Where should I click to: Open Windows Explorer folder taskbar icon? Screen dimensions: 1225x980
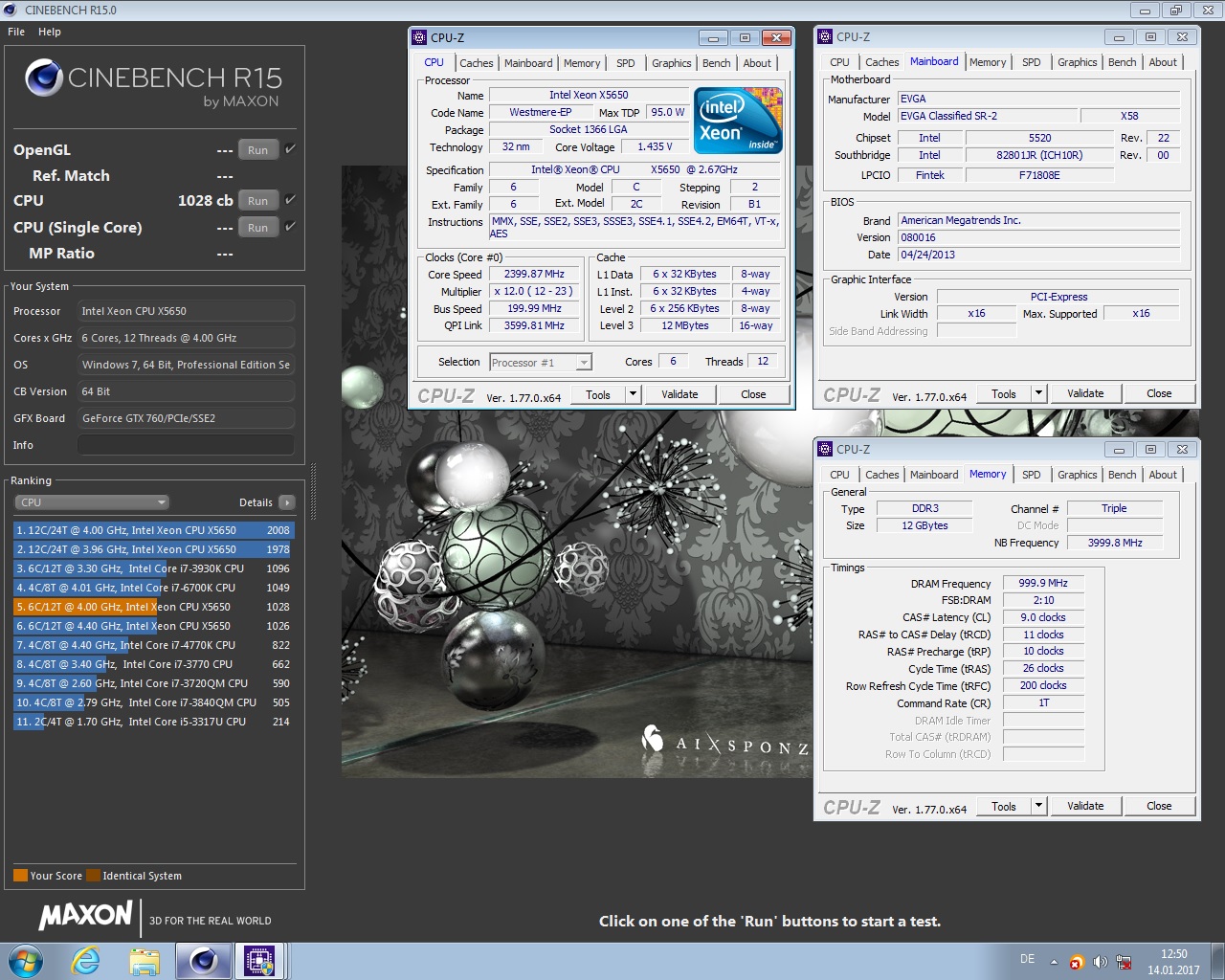[145, 961]
